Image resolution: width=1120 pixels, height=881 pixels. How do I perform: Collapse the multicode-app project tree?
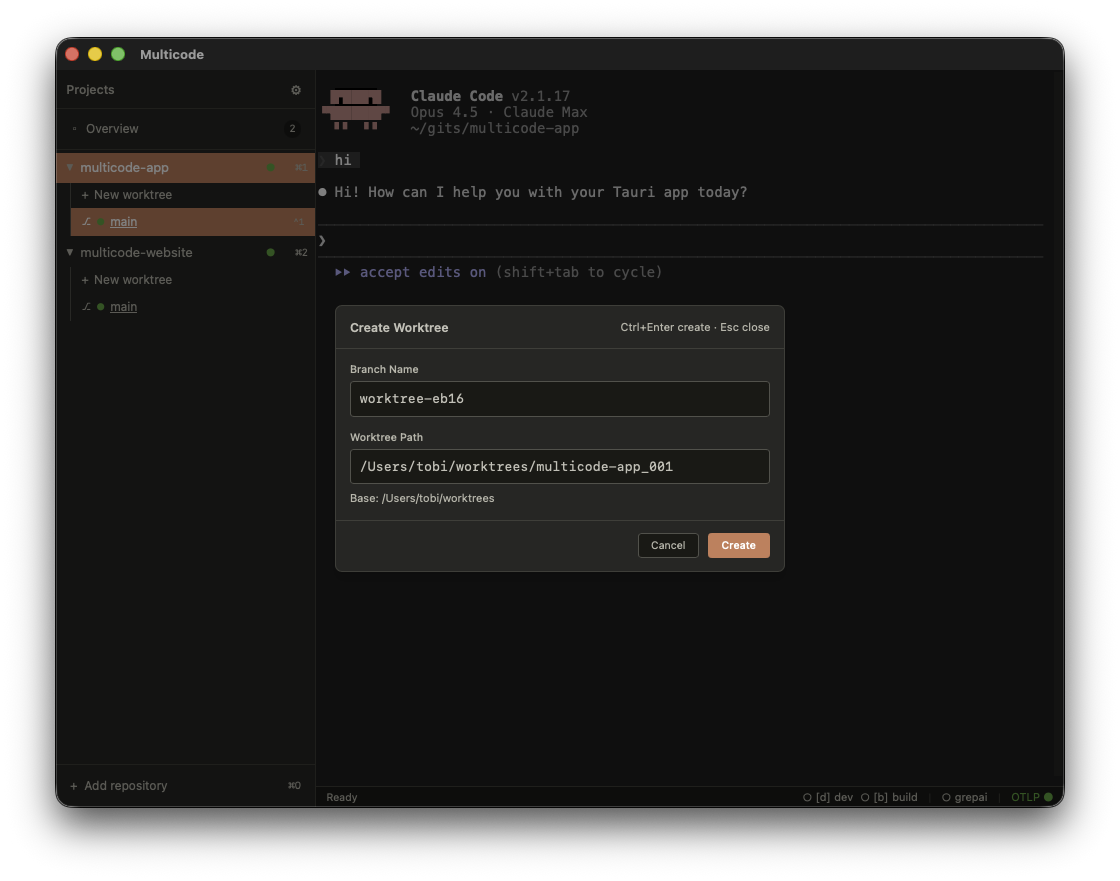(x=70, y=167)
